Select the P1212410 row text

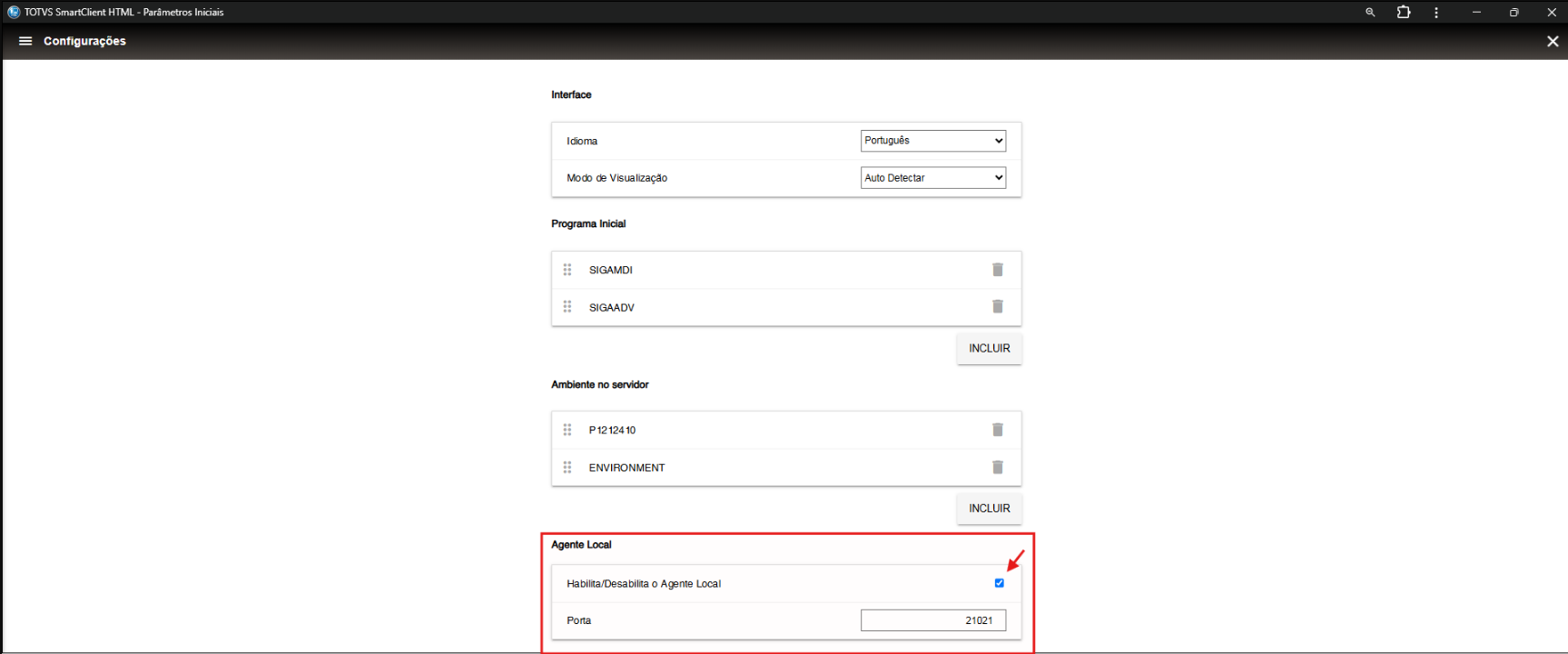pos(613,430)
